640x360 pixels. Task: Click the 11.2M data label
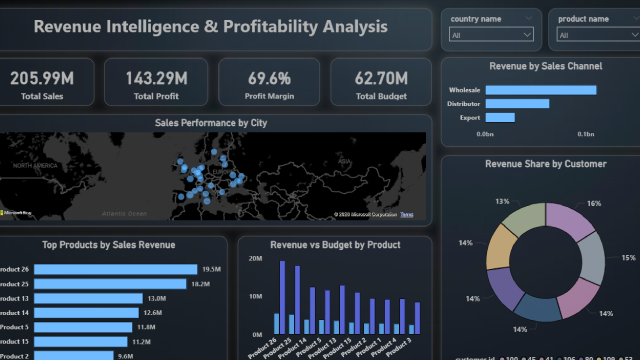[141, 342]
